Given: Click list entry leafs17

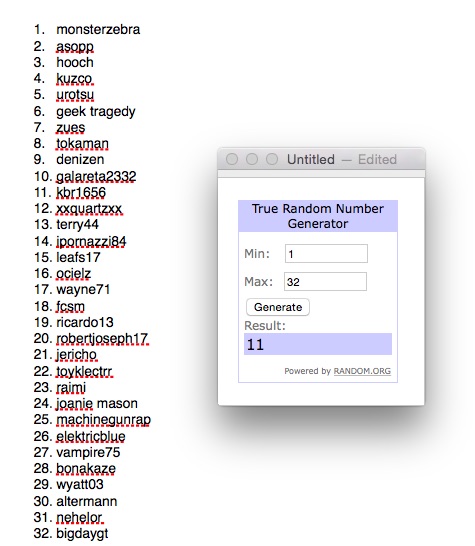Looking at the screenshot, I should pyautogui.click(x=78, y=257).
